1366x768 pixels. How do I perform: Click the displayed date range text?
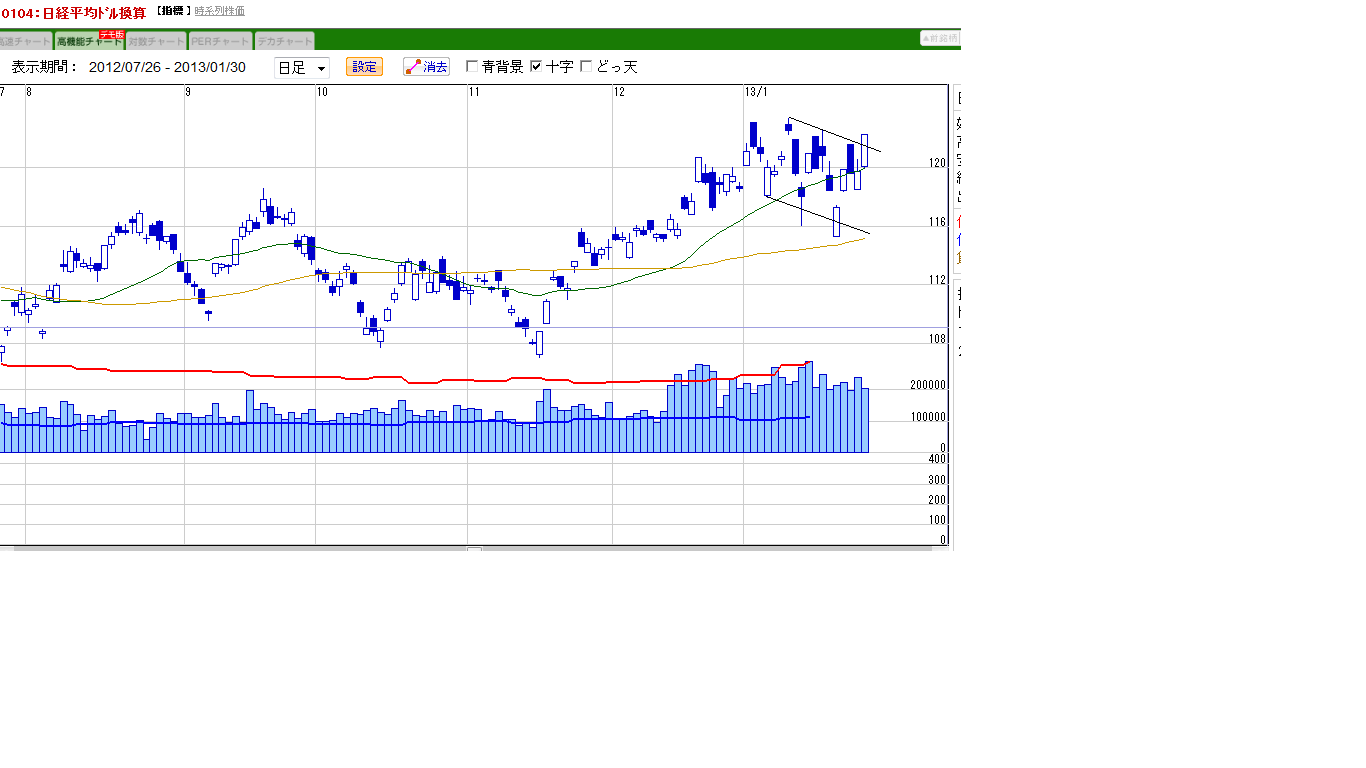pyautogui.click(x=167, y=67)
